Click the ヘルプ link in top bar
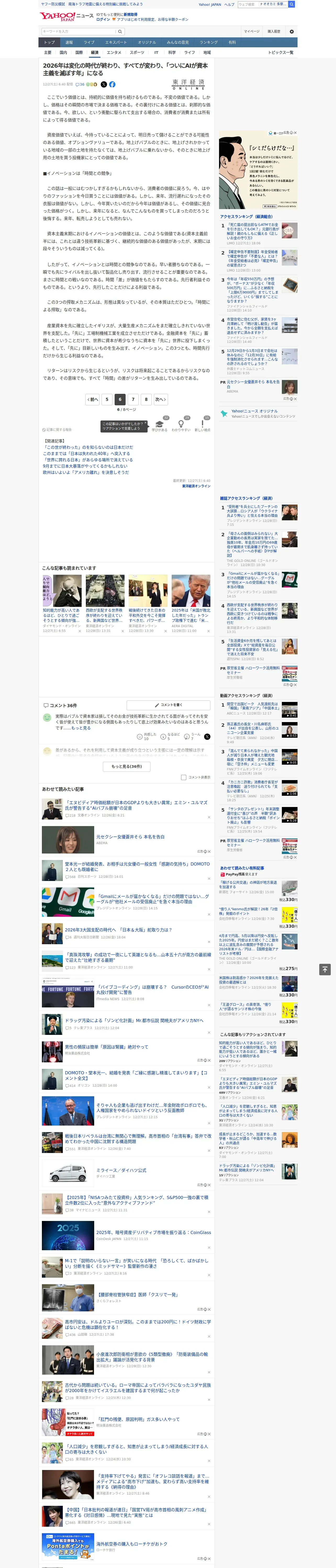 tap(229, 4)
